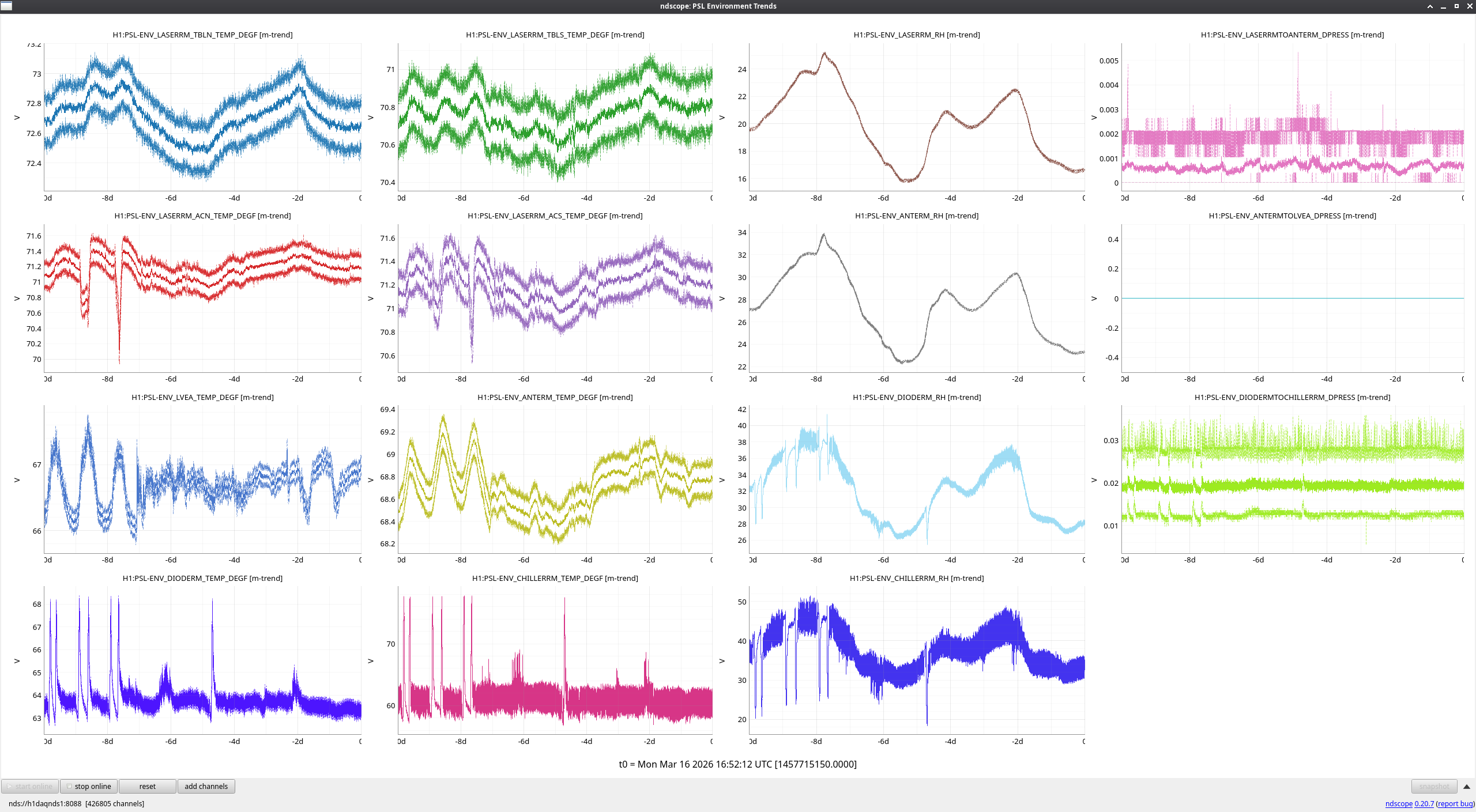1476x812 pixels.
Task: Click the shade-up caret icon in title bar
Action: pos(1430,6)
